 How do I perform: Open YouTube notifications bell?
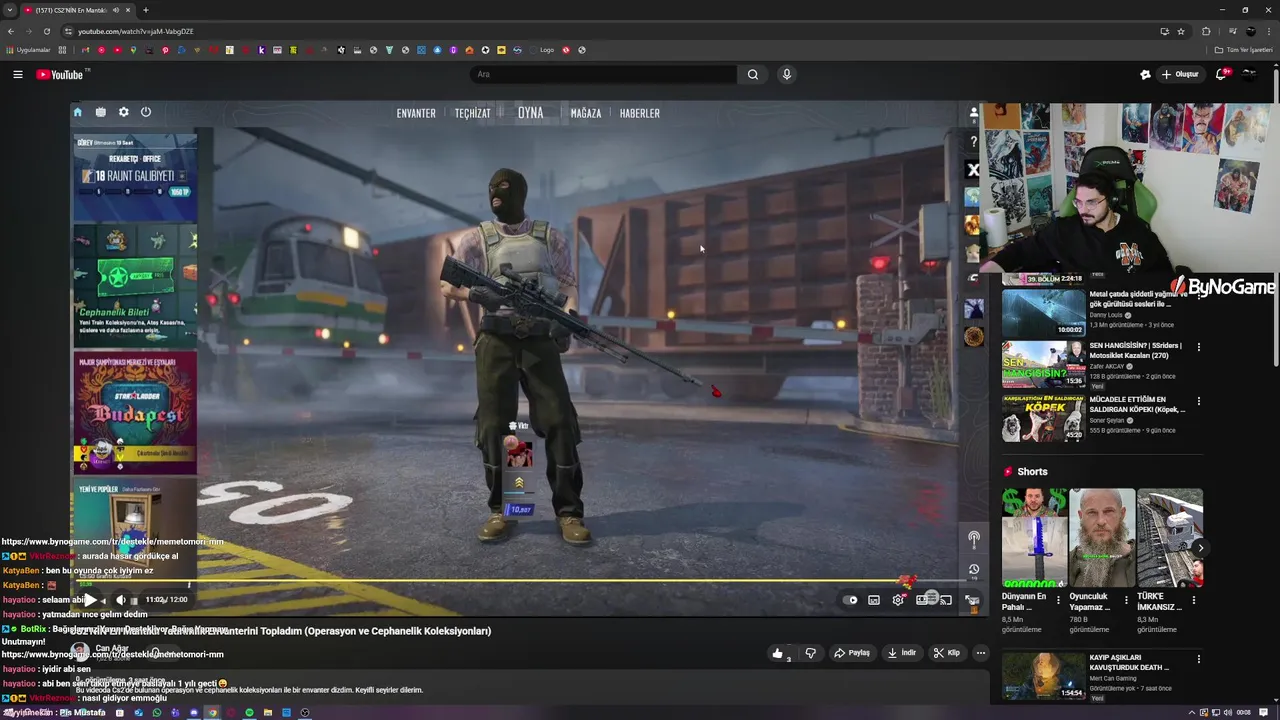(1221, 74)
